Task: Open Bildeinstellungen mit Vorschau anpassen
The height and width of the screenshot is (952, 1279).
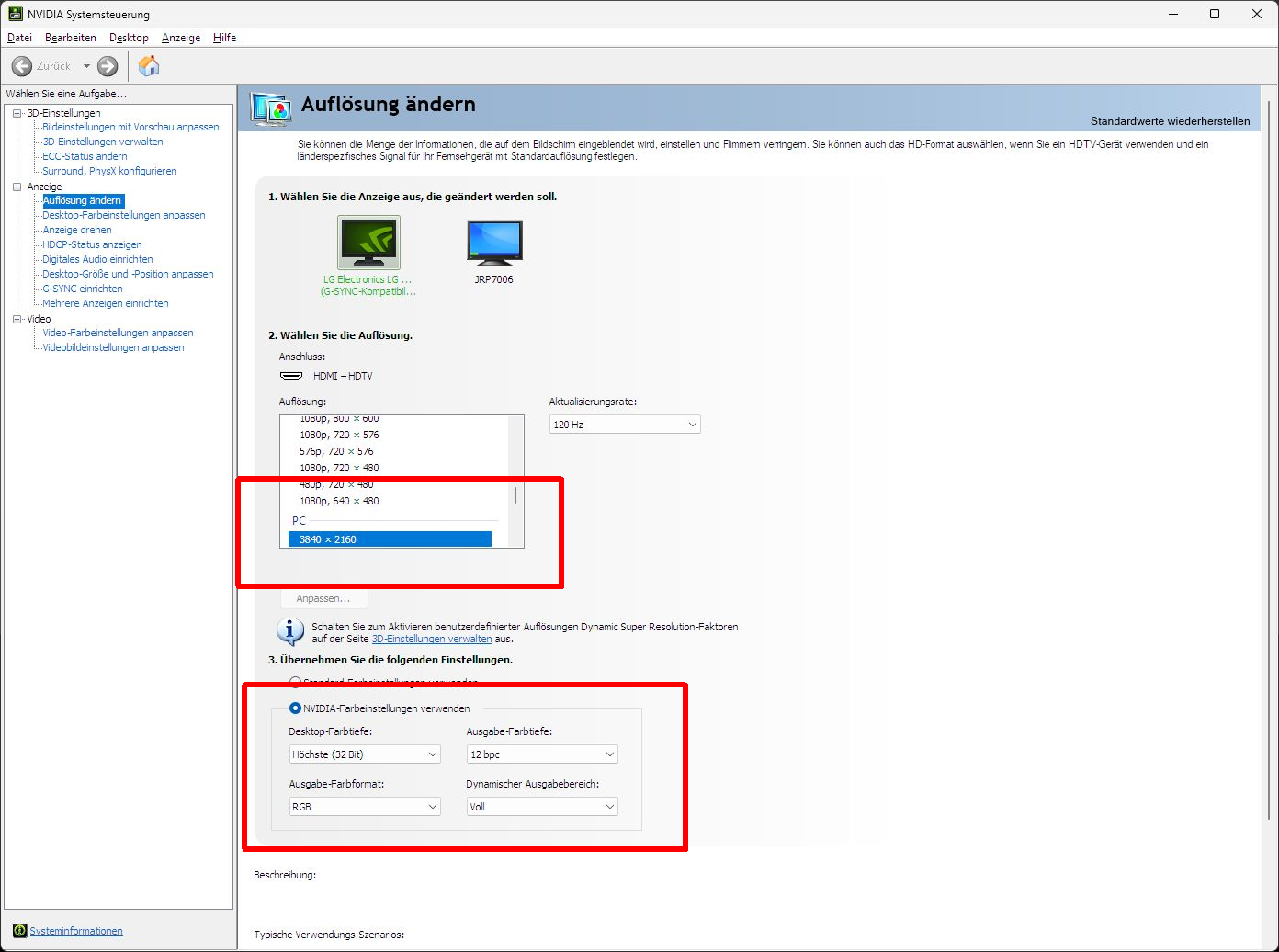Action: tap(130, 127)
